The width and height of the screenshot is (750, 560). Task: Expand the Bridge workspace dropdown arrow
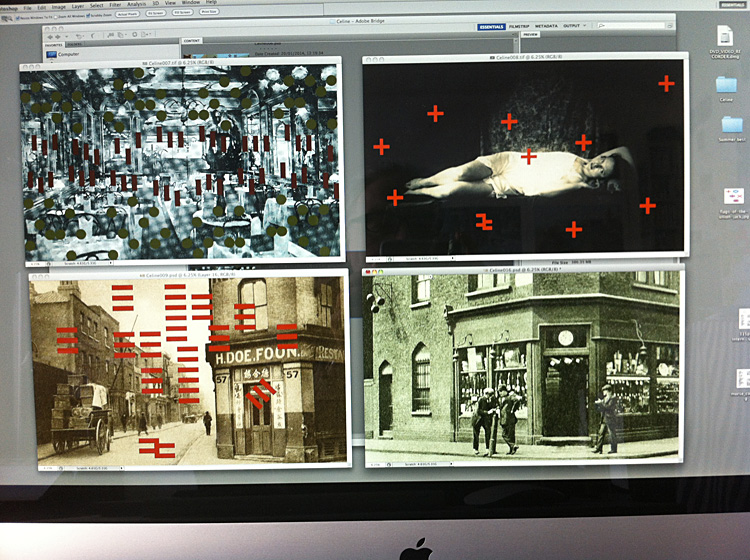[x=585, y=25]
